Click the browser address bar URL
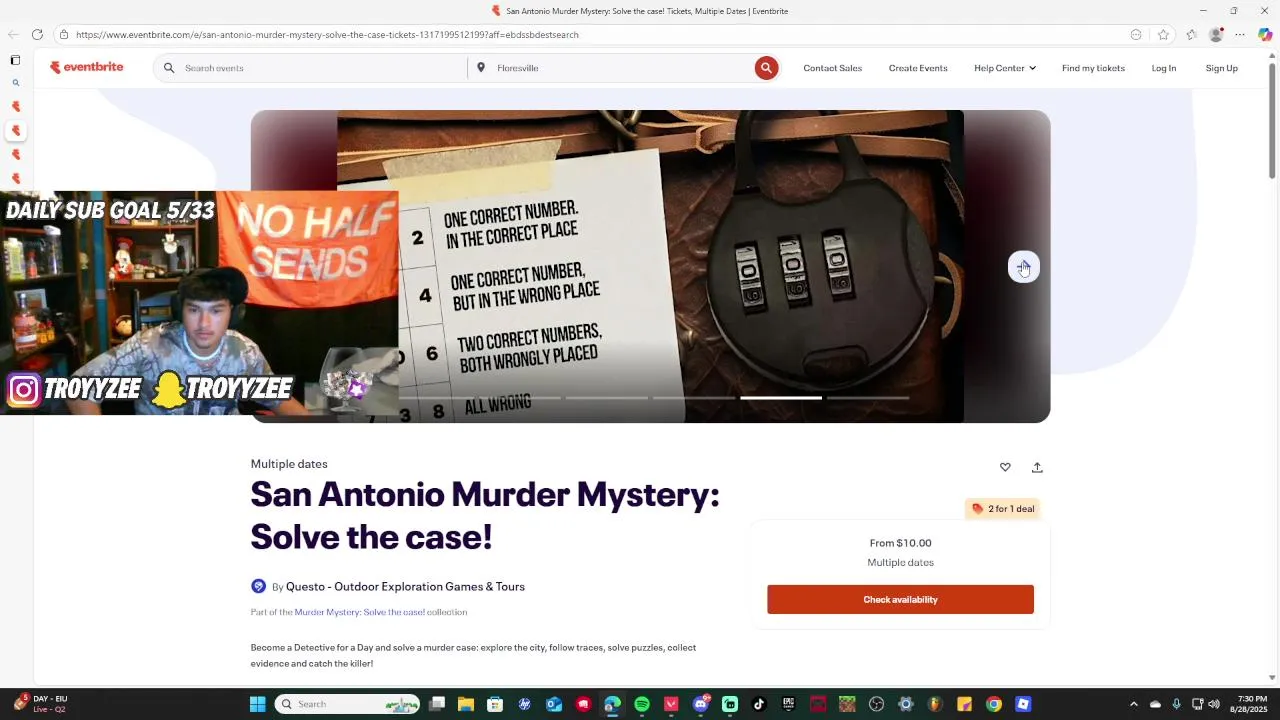The height and width of the screenshot is (720, 1280). click(327, 34)
